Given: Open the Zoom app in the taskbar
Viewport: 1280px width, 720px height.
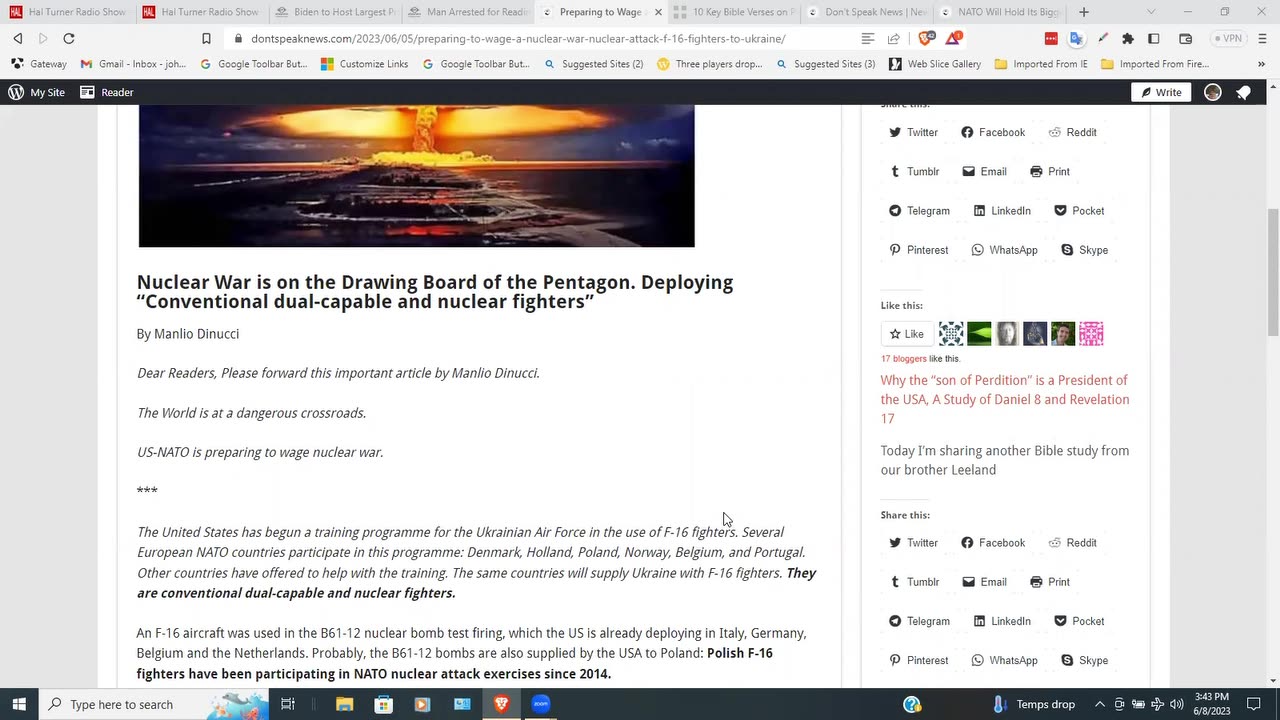Looking at the screenshot, I should coord(541,704).
